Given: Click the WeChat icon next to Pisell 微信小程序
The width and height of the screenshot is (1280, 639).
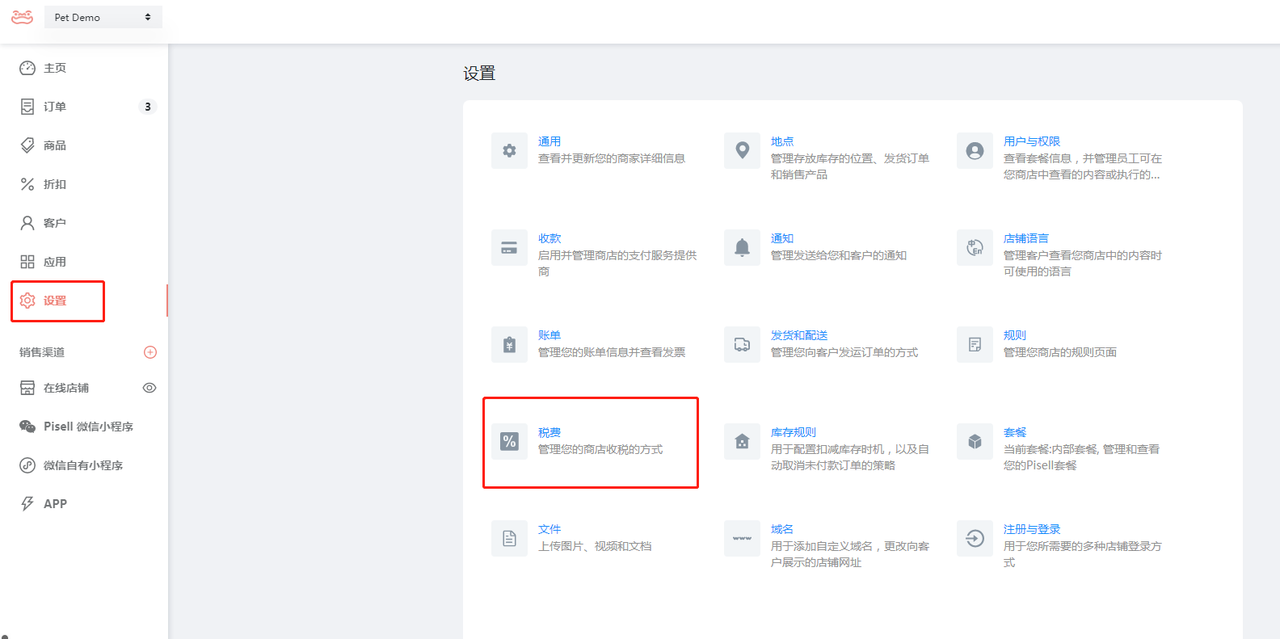Looking at the screenshot, I should pos(27,426).
